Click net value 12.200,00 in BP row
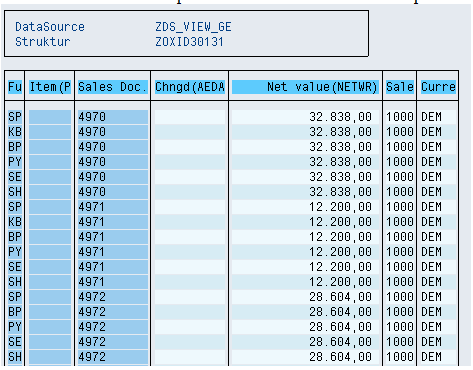The image size is (473, 370). tap(305, 237)
